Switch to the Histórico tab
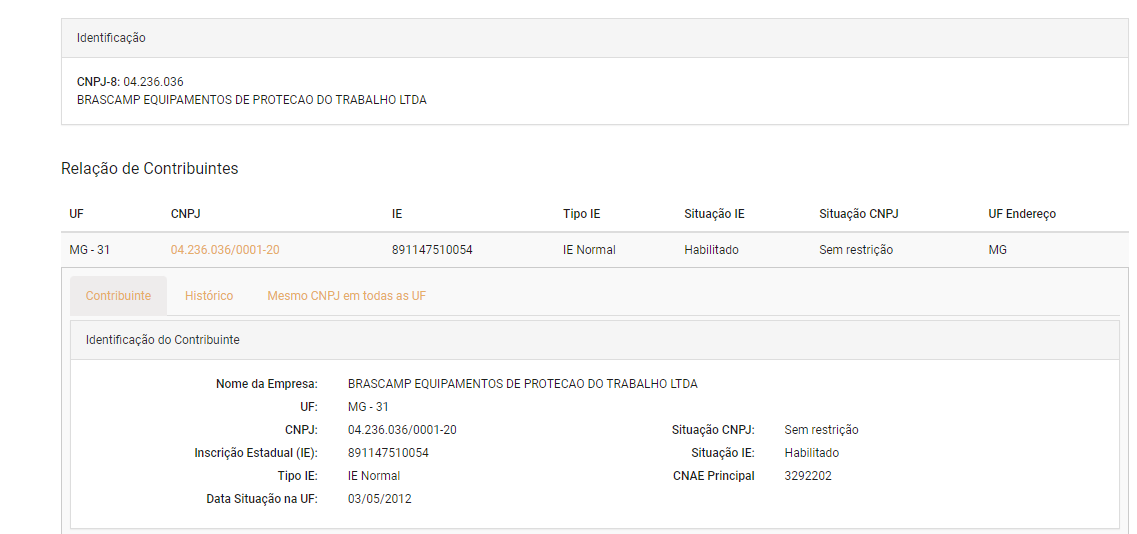The image size is (1137, 534). (209, 296)
